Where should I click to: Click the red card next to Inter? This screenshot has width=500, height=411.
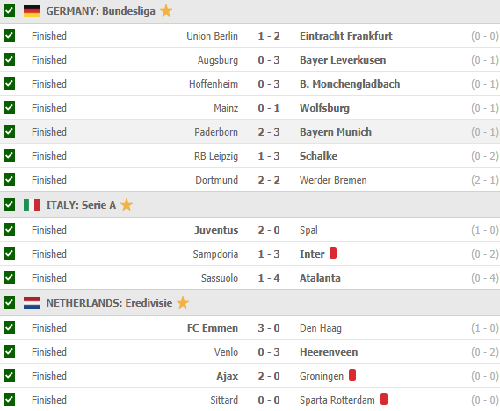coord(333,253)
